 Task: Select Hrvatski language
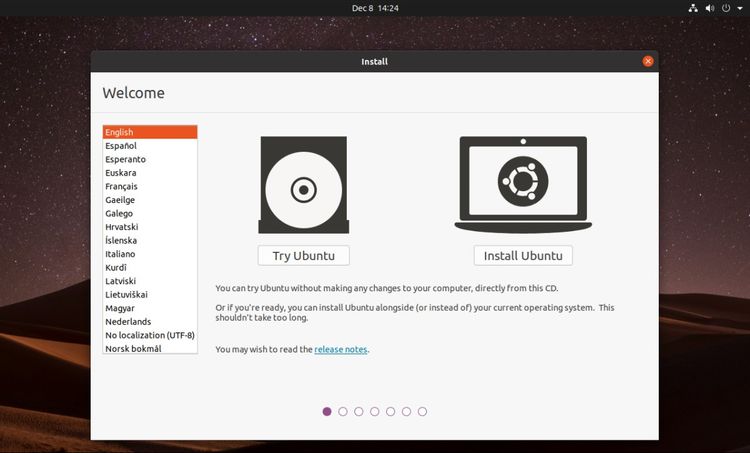[150, 227]
